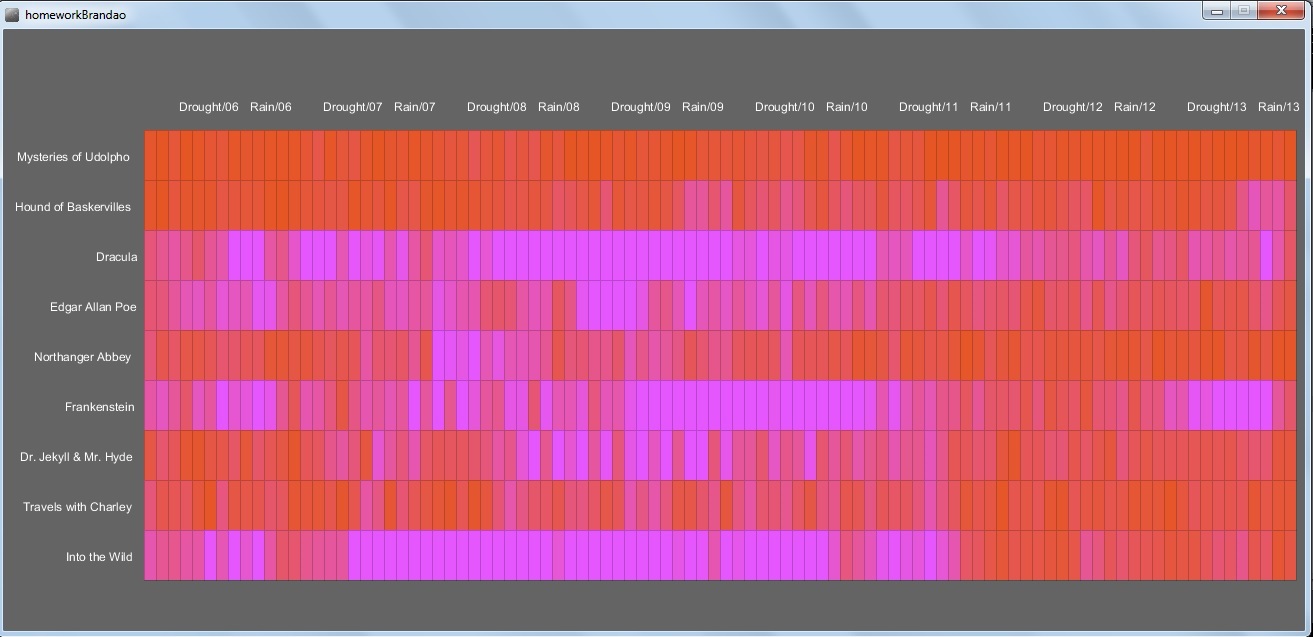Click the Northanger Abbey row label

(x=82, y=357)
